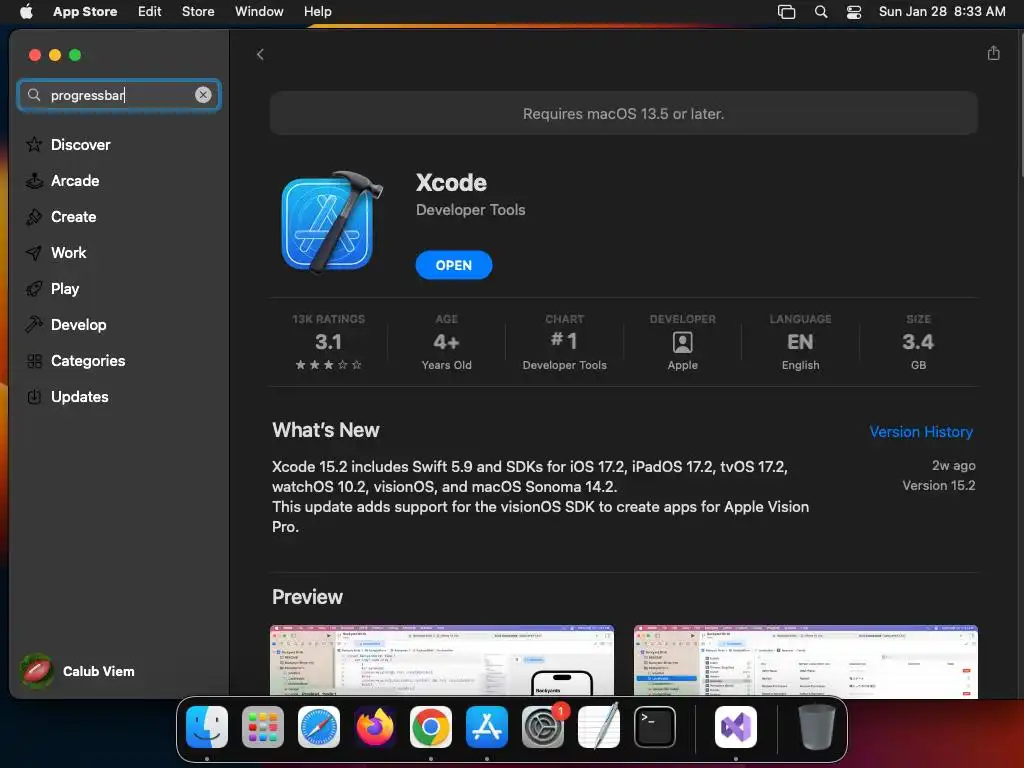Open Spotlight search in menu bar
The height and width of the screenshot is (768, 1024).
click(821, 12)
